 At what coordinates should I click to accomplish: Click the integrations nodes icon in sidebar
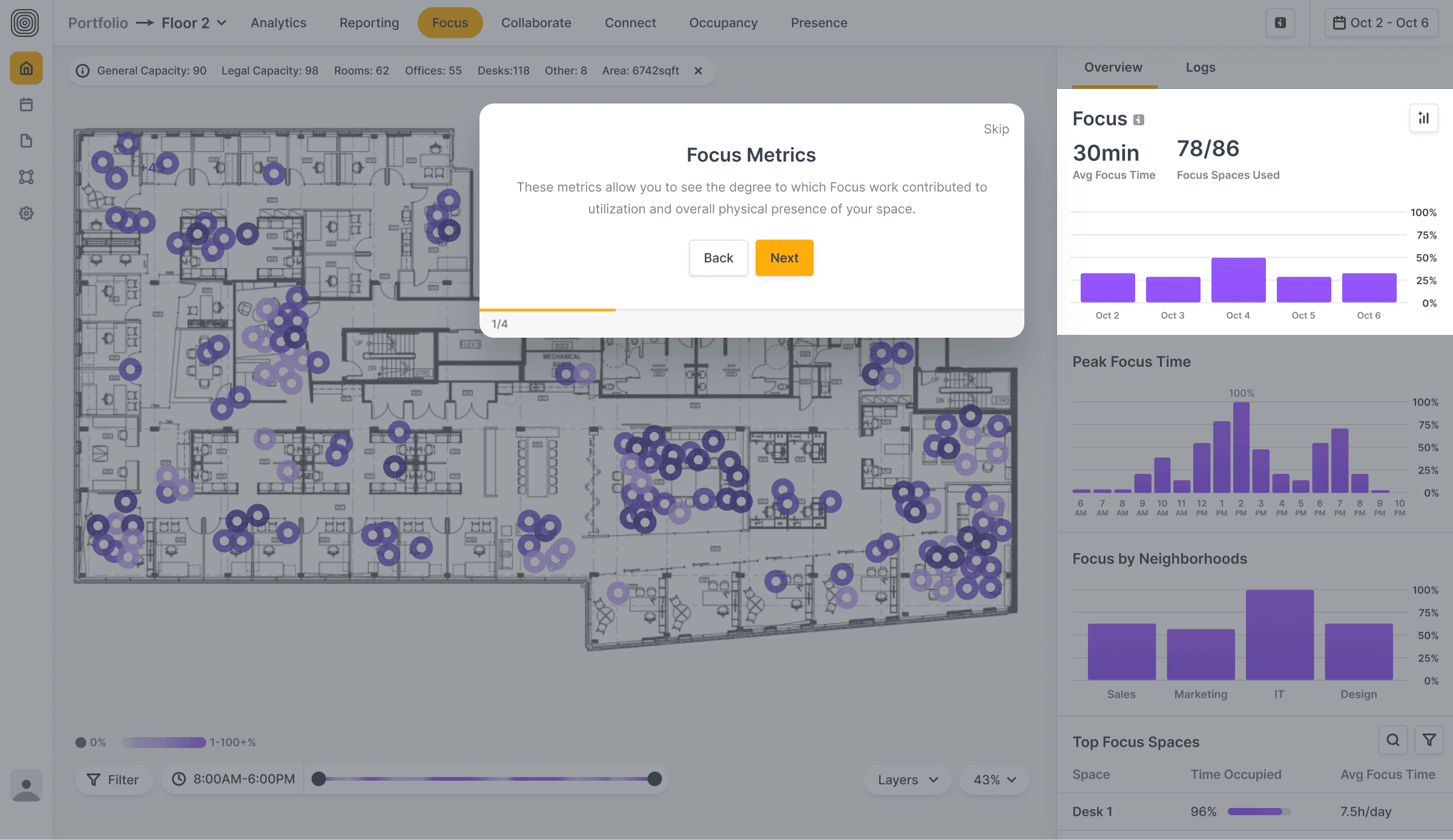pos(26,177)
